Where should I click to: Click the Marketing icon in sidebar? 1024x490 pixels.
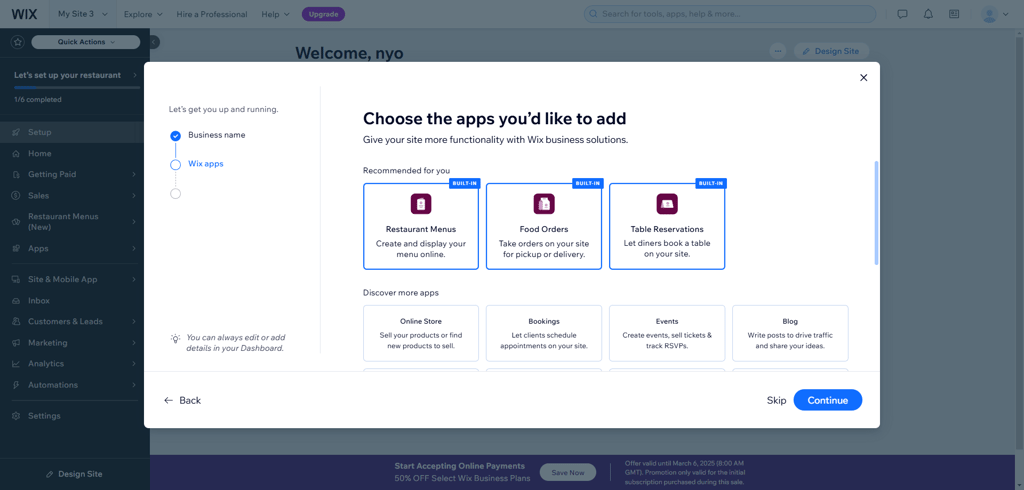[x=16, y=342]
